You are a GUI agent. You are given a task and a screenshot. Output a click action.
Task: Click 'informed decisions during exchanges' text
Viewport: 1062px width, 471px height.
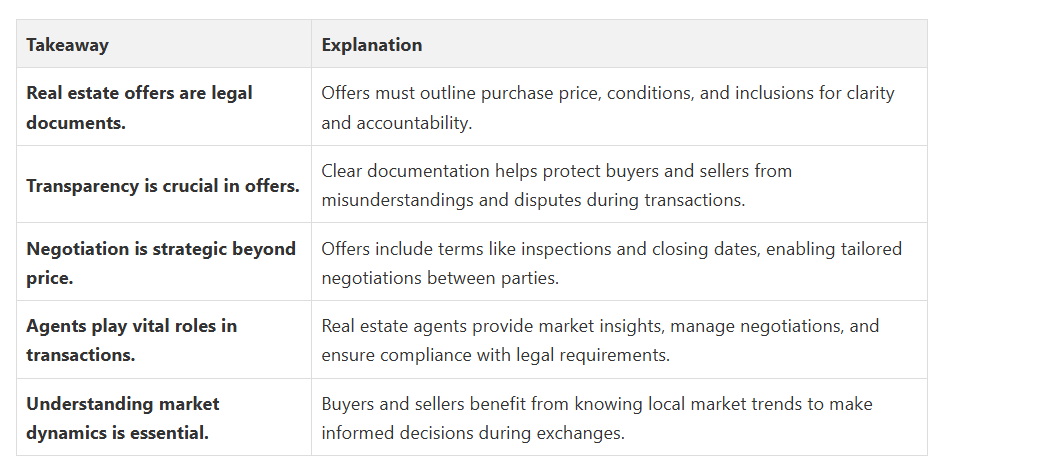473,433
